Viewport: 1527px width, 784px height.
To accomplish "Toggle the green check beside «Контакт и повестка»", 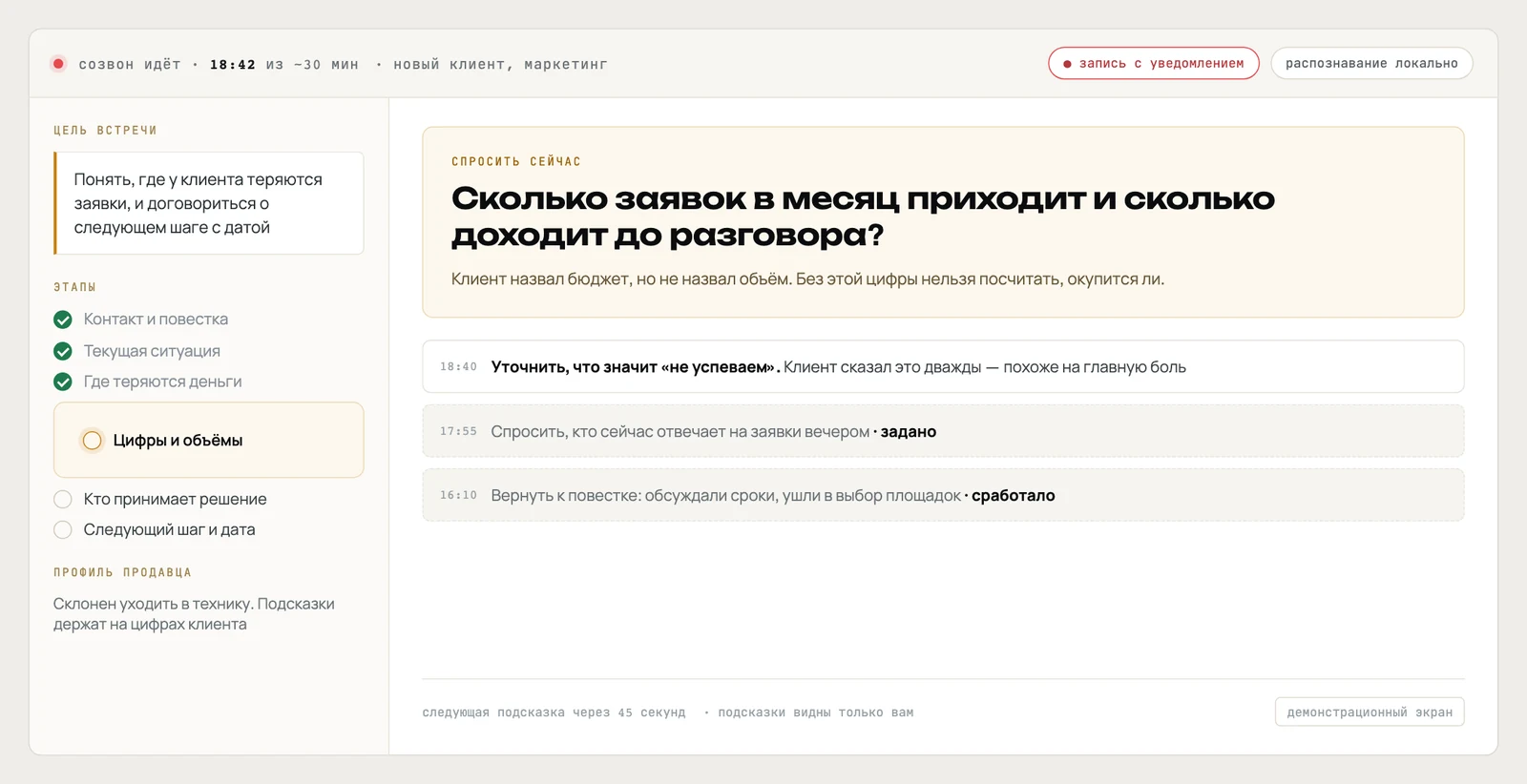I will click(63, 320).
